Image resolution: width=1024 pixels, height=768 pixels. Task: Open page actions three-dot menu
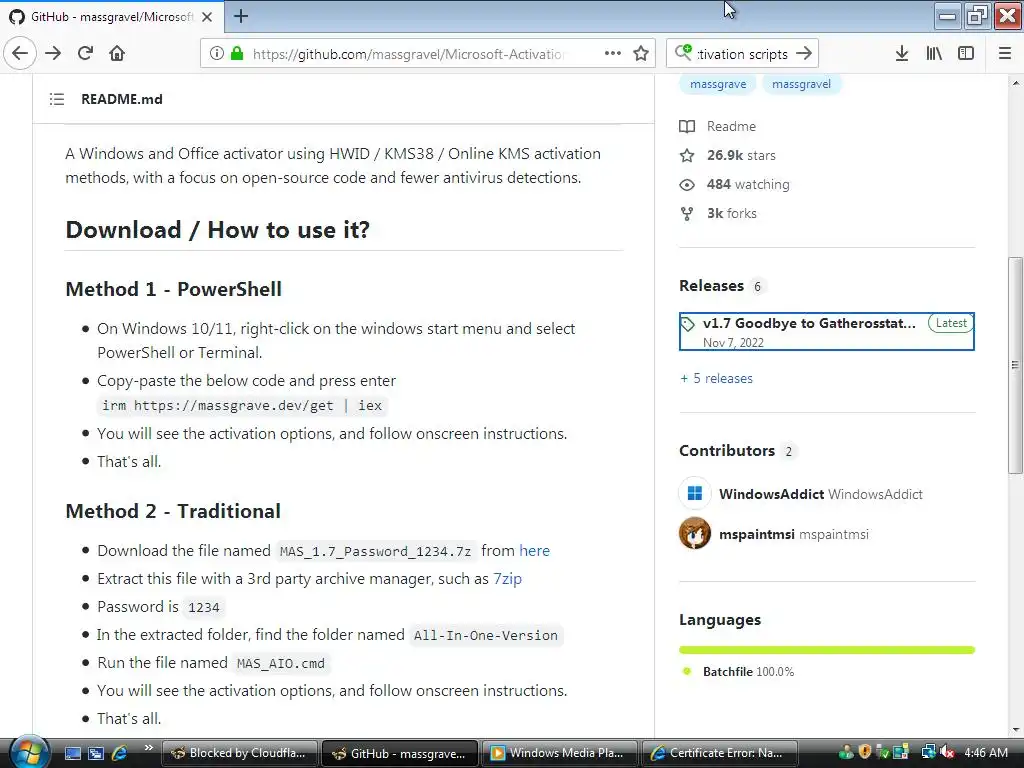point(613,53)
